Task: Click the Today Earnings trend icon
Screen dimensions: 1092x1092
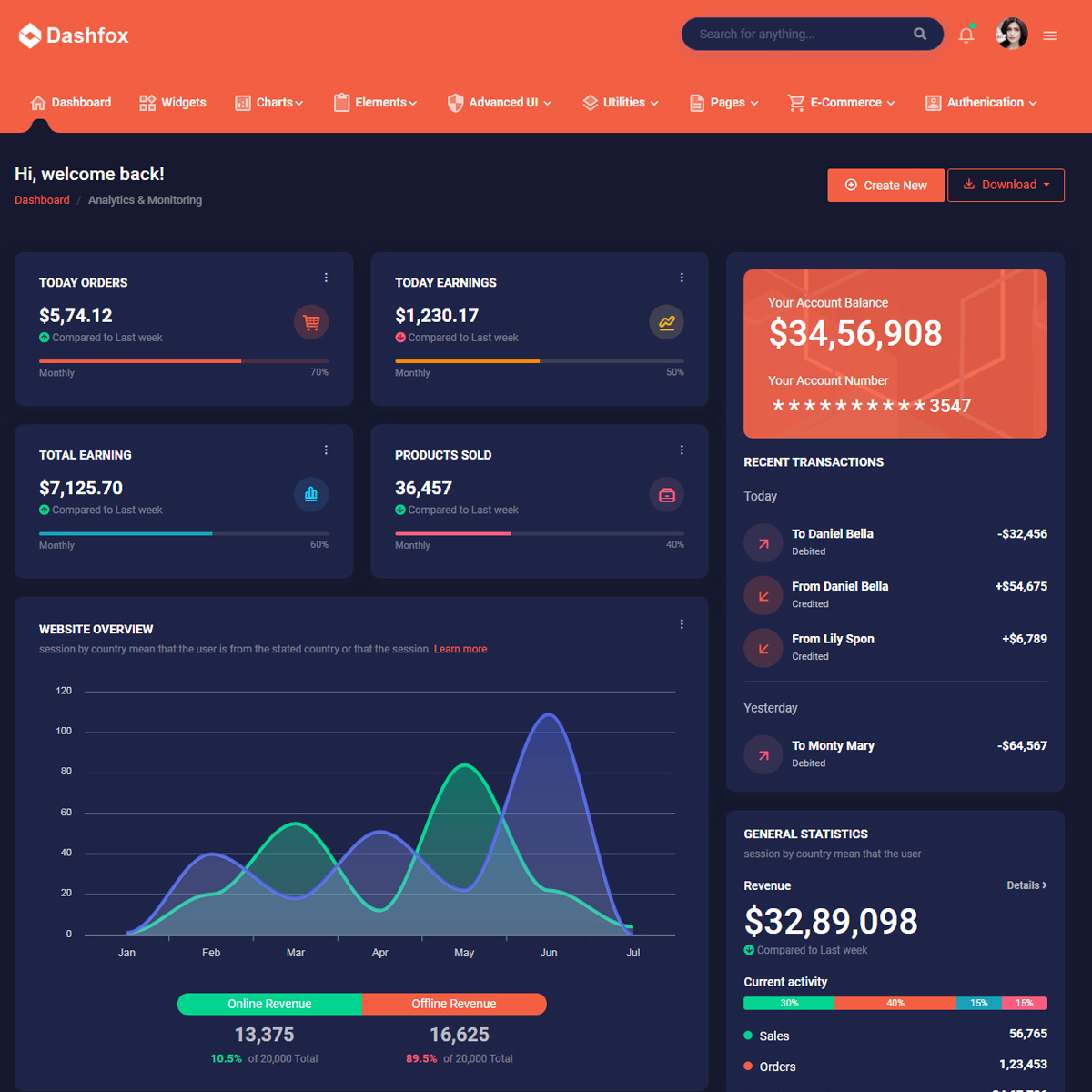Action: click(x=667, y=322)
